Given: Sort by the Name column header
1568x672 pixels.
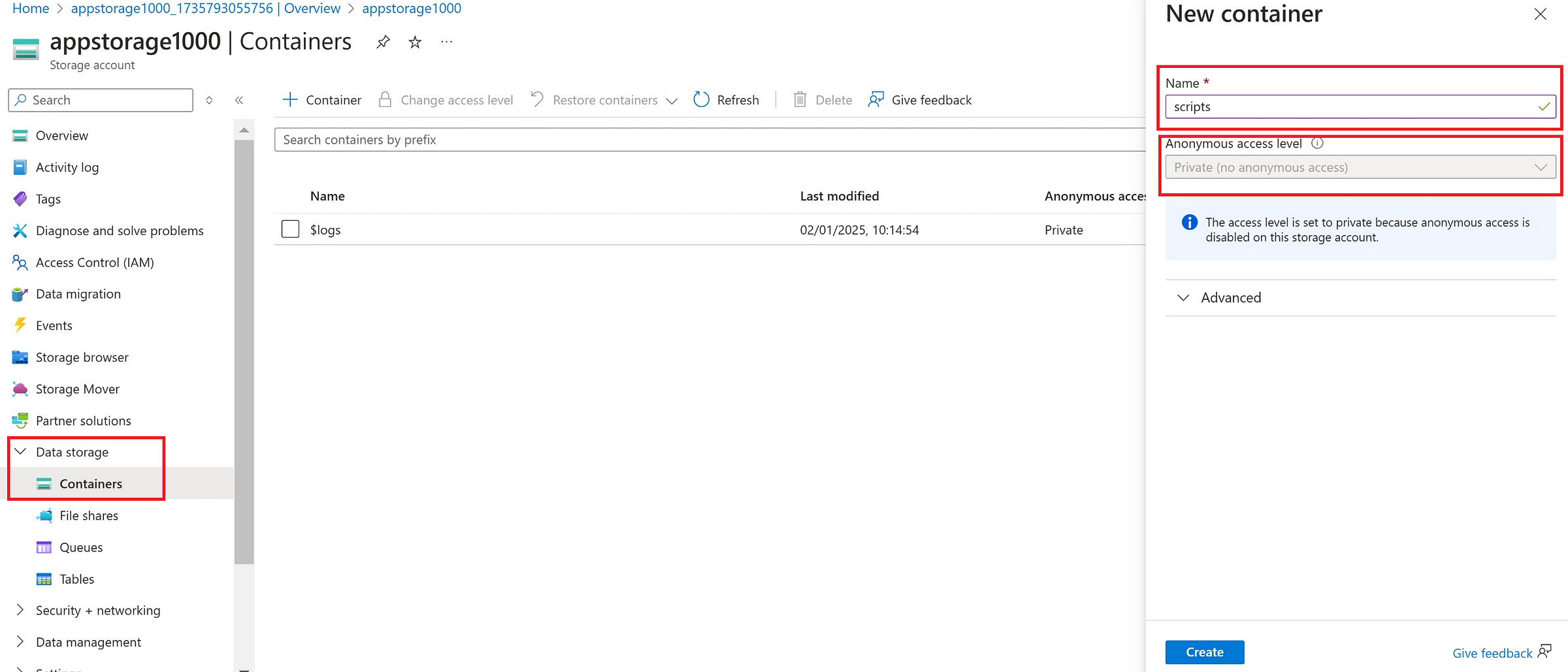Looking at the screenshot, I should click(327, 196).
